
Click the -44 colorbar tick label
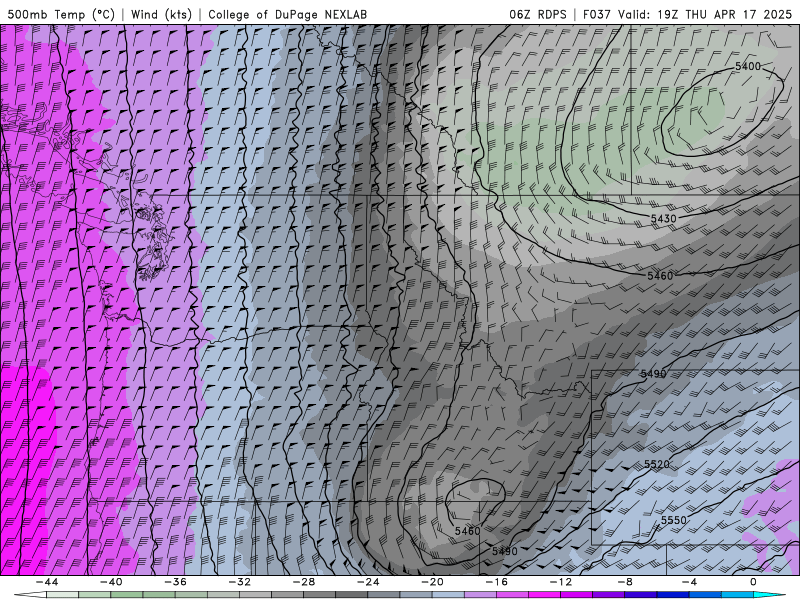tap(47, 582)
